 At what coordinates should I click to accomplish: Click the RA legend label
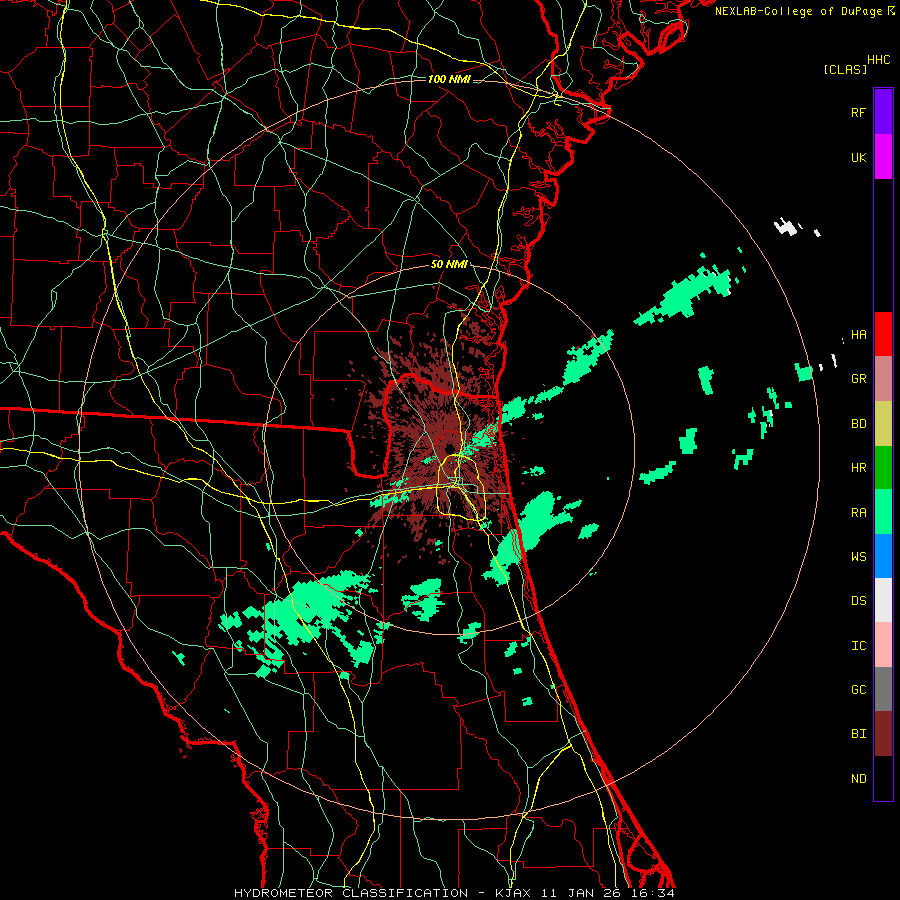[x=858, y=513]
